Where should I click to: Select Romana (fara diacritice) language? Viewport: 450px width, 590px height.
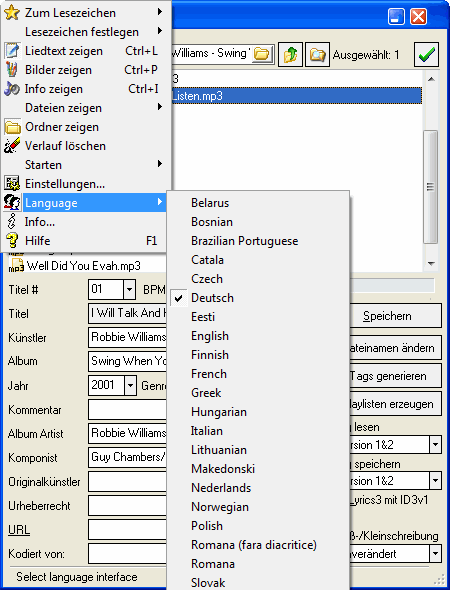coord(258,544)
